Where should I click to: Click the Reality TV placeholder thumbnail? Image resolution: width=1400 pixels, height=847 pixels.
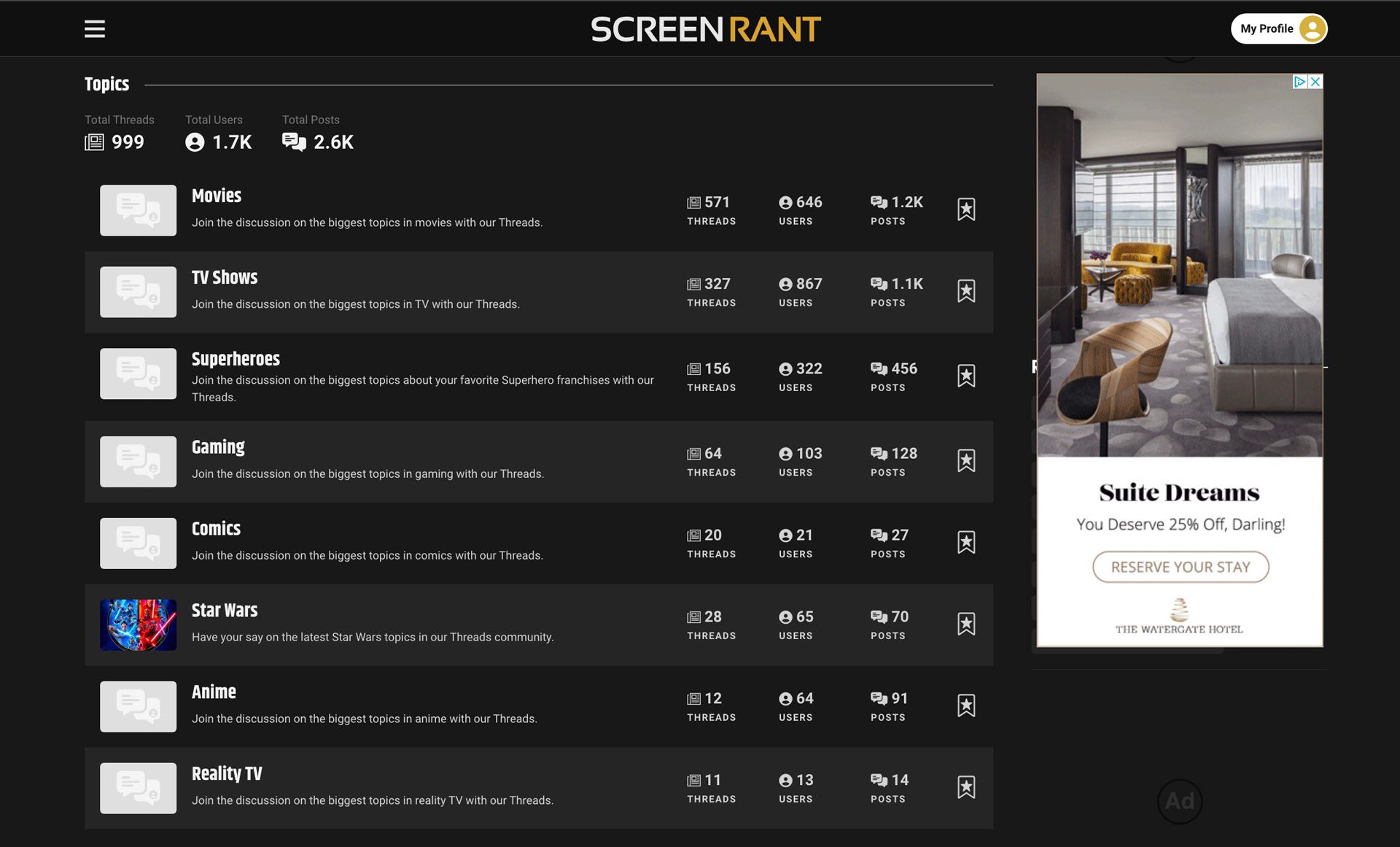click(138, 789)
